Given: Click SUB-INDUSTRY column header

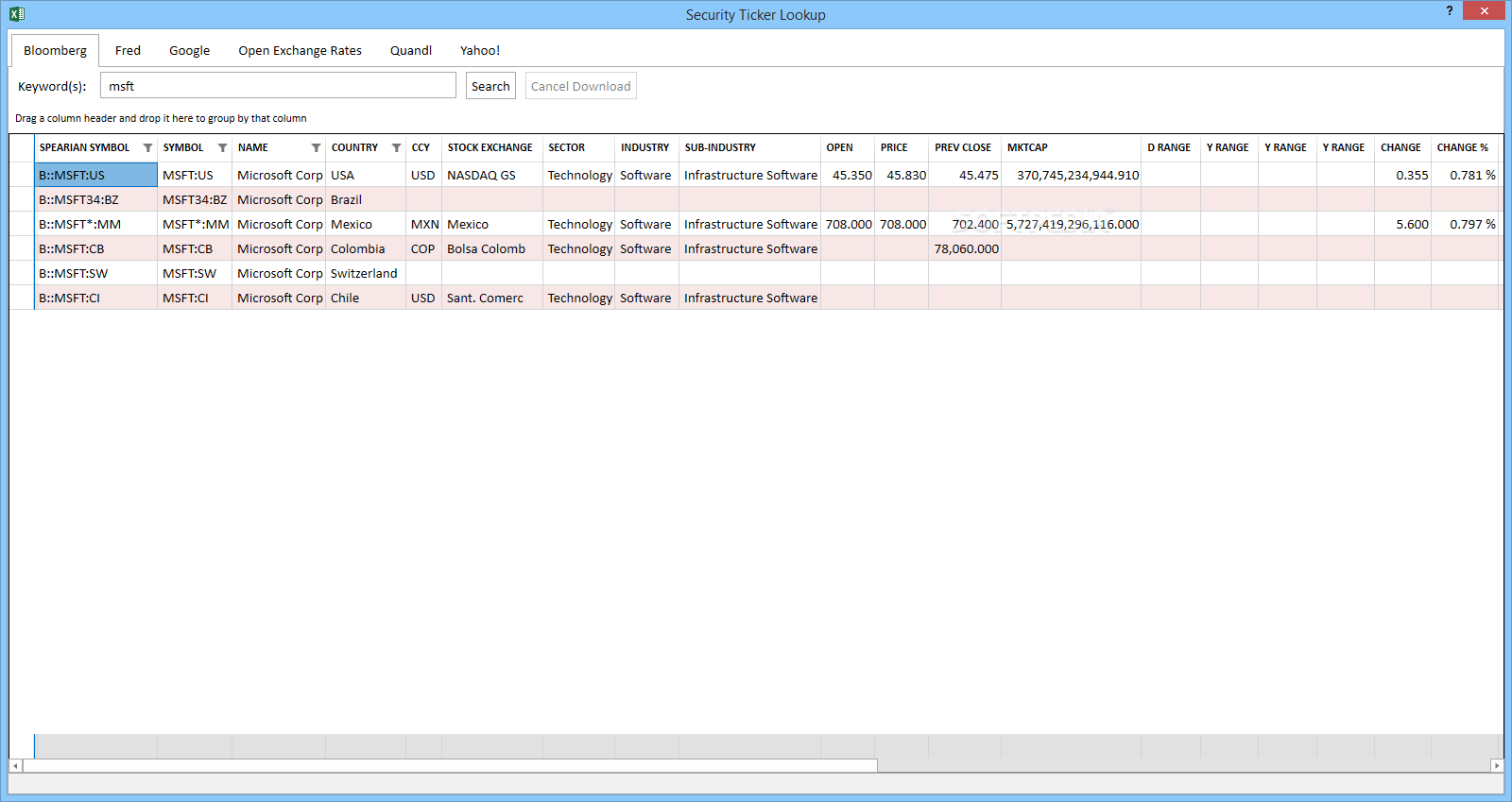Looking at the screenshot, I should tap(749, 148).
